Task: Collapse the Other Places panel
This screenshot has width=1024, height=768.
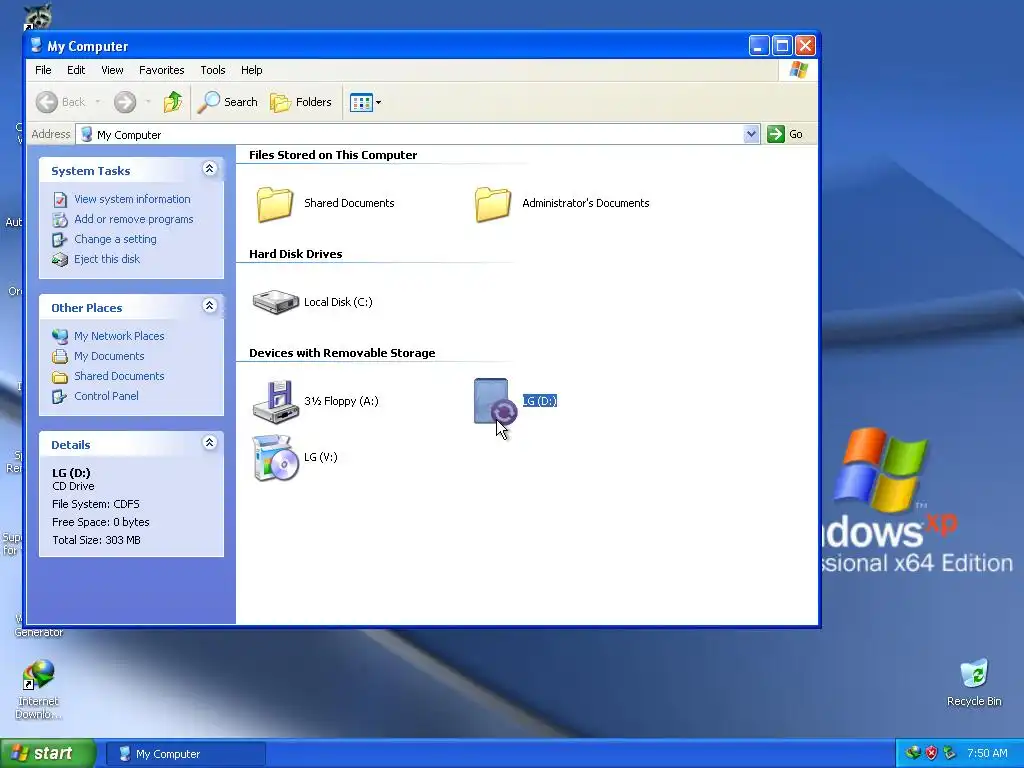Action: pyautogui.click(x=210, y=306)
